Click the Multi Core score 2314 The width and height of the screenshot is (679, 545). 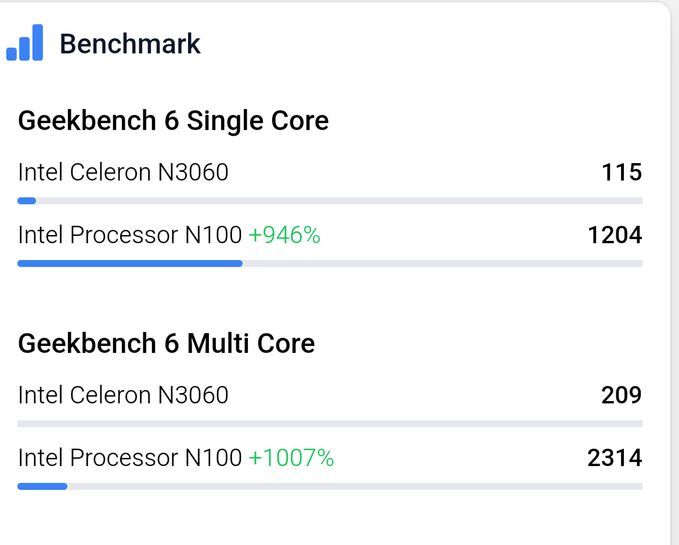coord(614,458)
